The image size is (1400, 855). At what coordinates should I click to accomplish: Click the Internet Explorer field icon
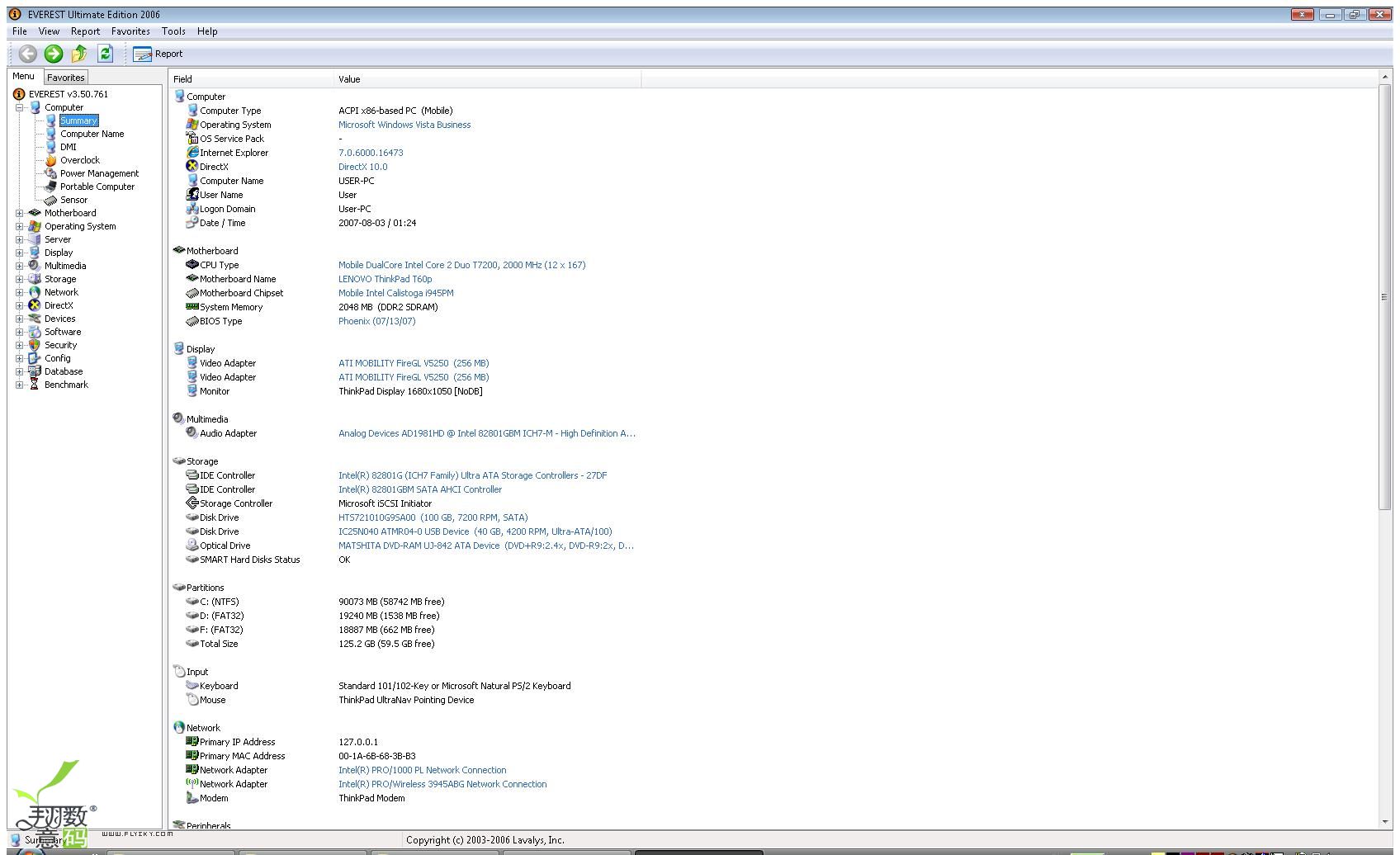click(x=192, y=153)
